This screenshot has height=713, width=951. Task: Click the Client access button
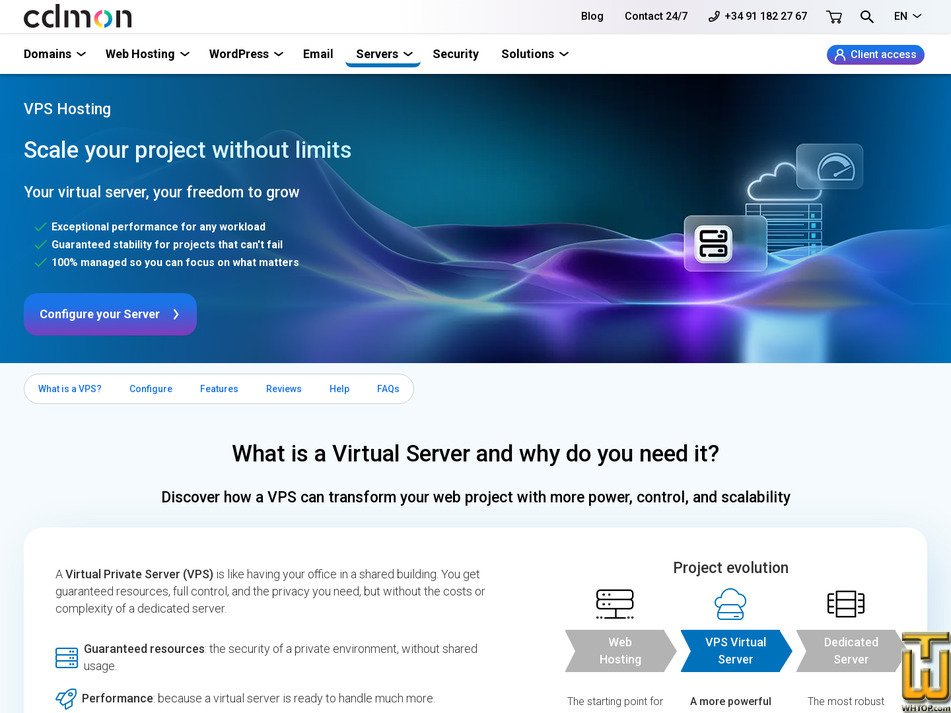click(x=875, y=55)
